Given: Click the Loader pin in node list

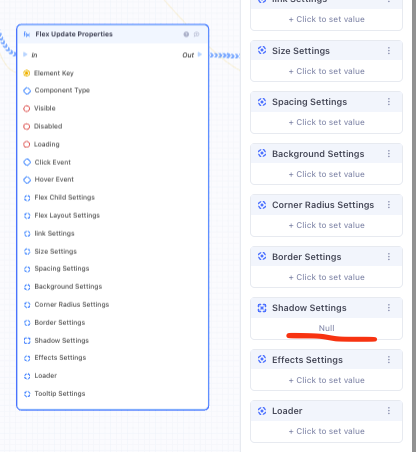Looking at the screenshot, I should click(x=27, y=376).
